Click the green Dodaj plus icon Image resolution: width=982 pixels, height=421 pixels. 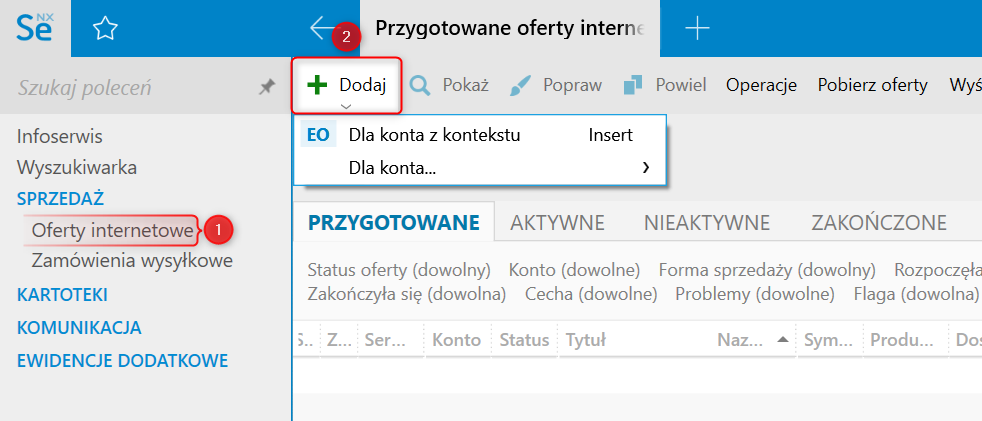click(317, 85)
